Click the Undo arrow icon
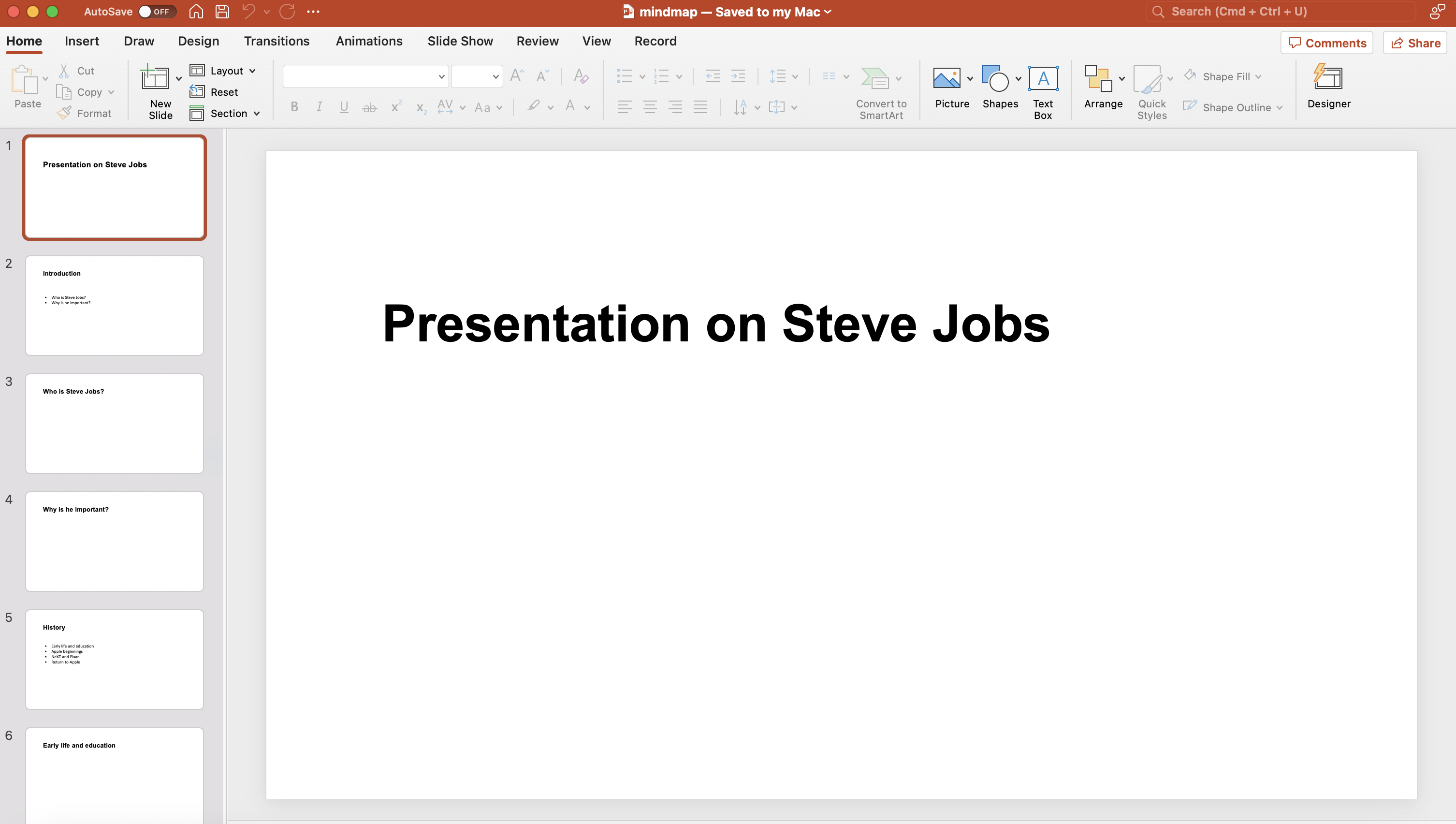The height and width of the screenshot is (824, 1456). pos(248,11)
